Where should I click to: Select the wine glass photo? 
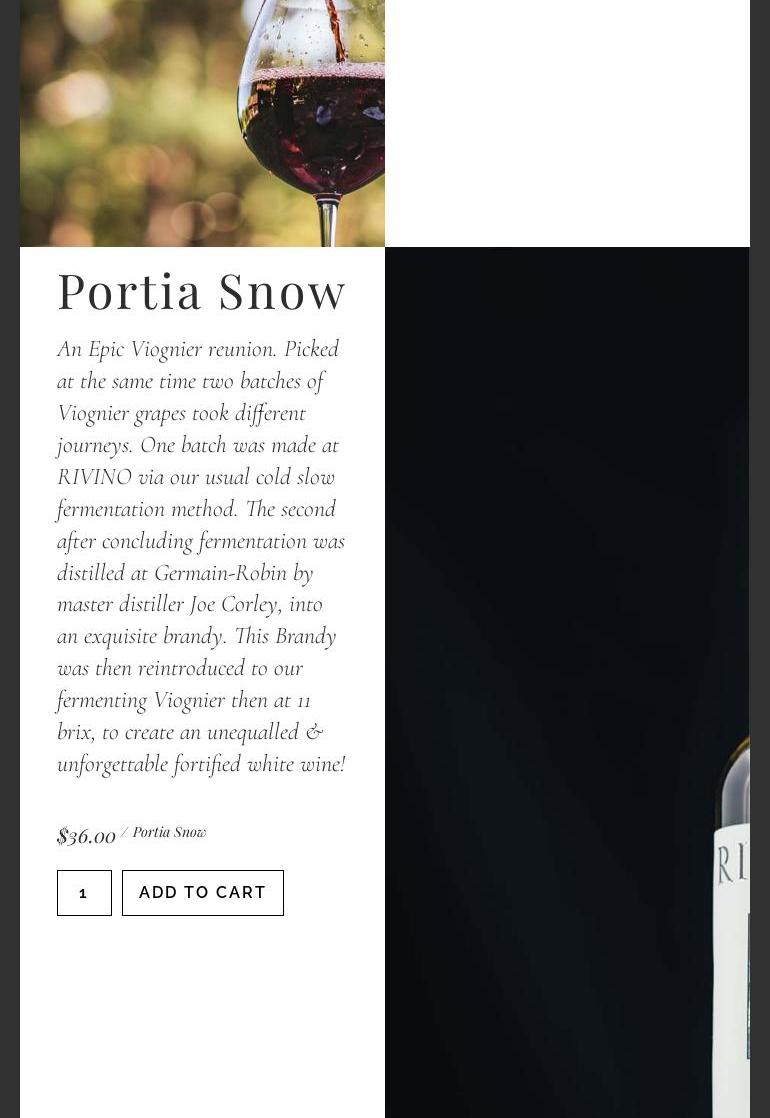pos(202,123)
